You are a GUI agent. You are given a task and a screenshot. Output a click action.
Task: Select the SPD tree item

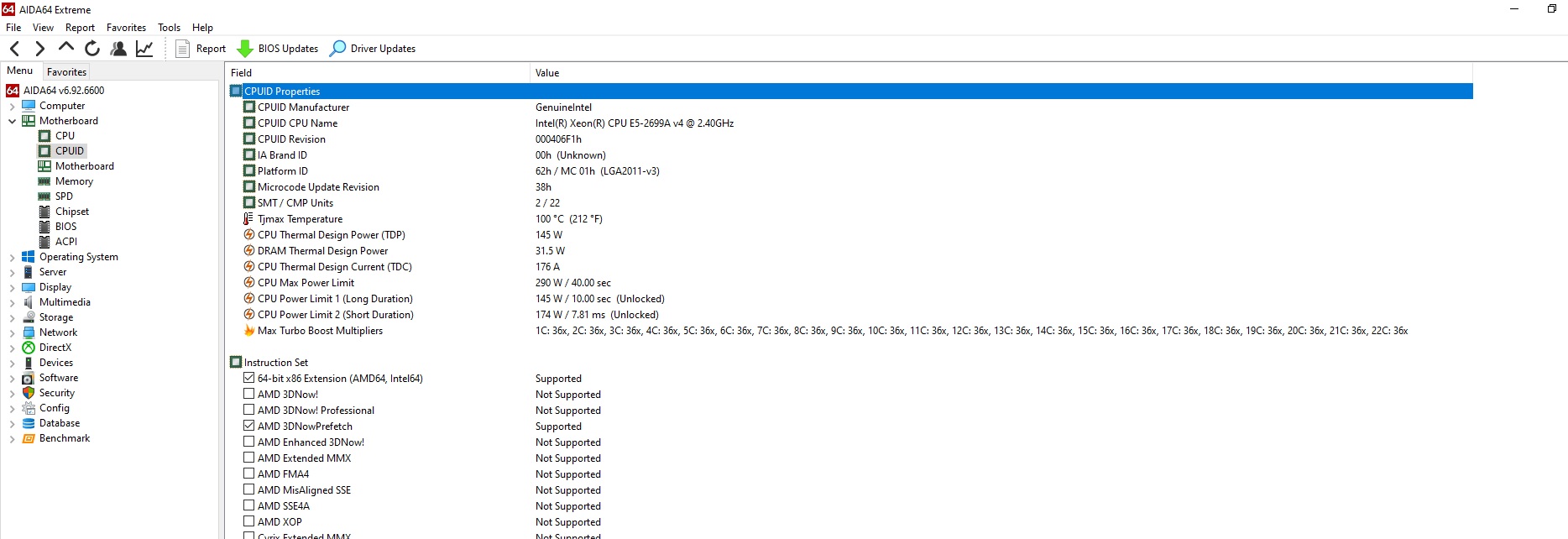64,196
